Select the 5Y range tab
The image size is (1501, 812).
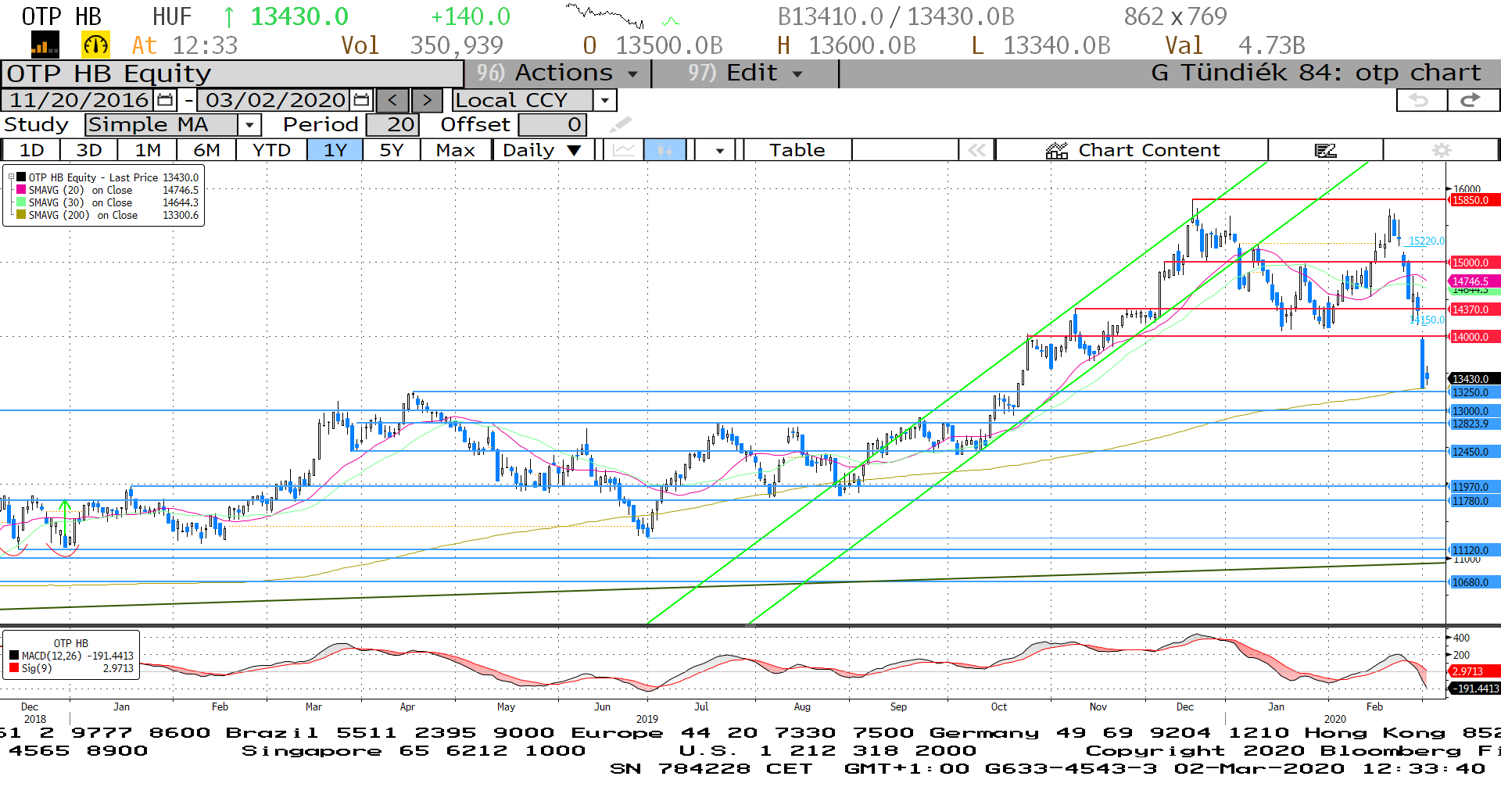click(392, 150)
